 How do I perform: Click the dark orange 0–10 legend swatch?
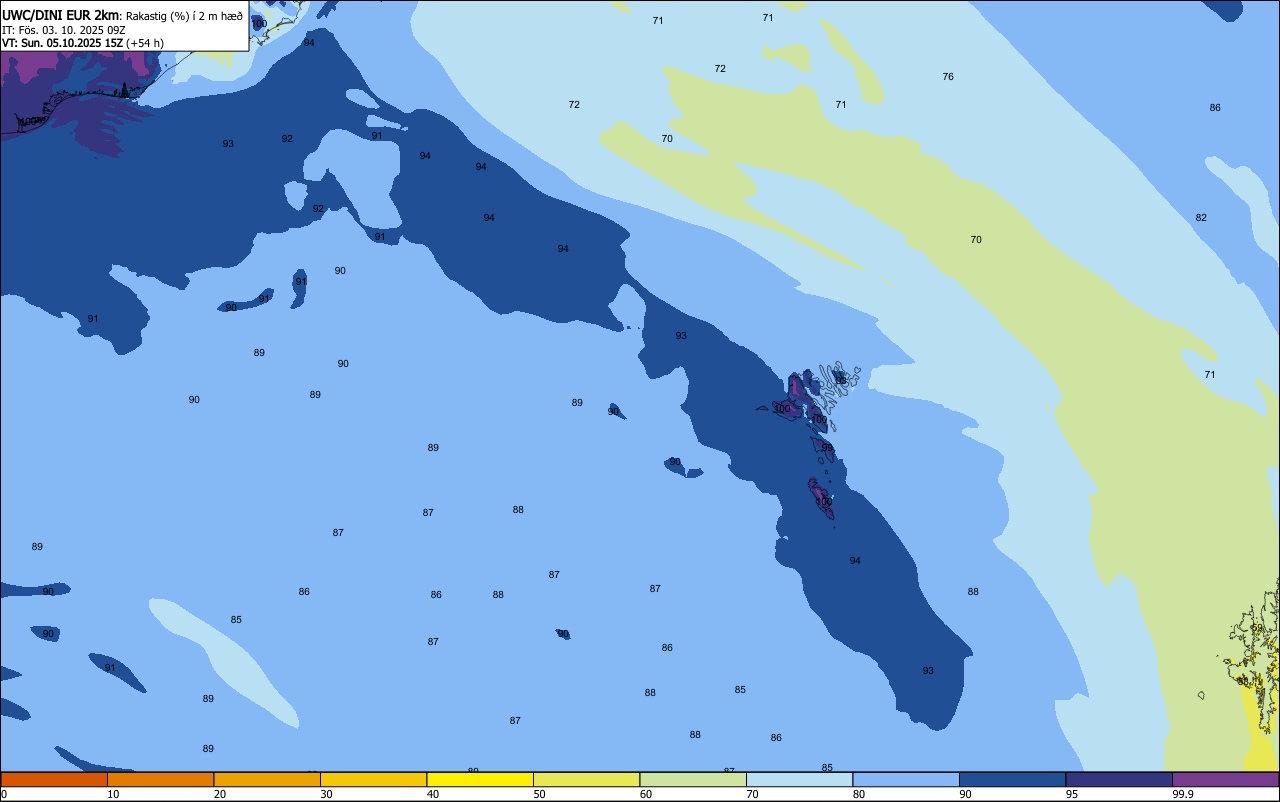pyautogui.click(x=54, y=779)
